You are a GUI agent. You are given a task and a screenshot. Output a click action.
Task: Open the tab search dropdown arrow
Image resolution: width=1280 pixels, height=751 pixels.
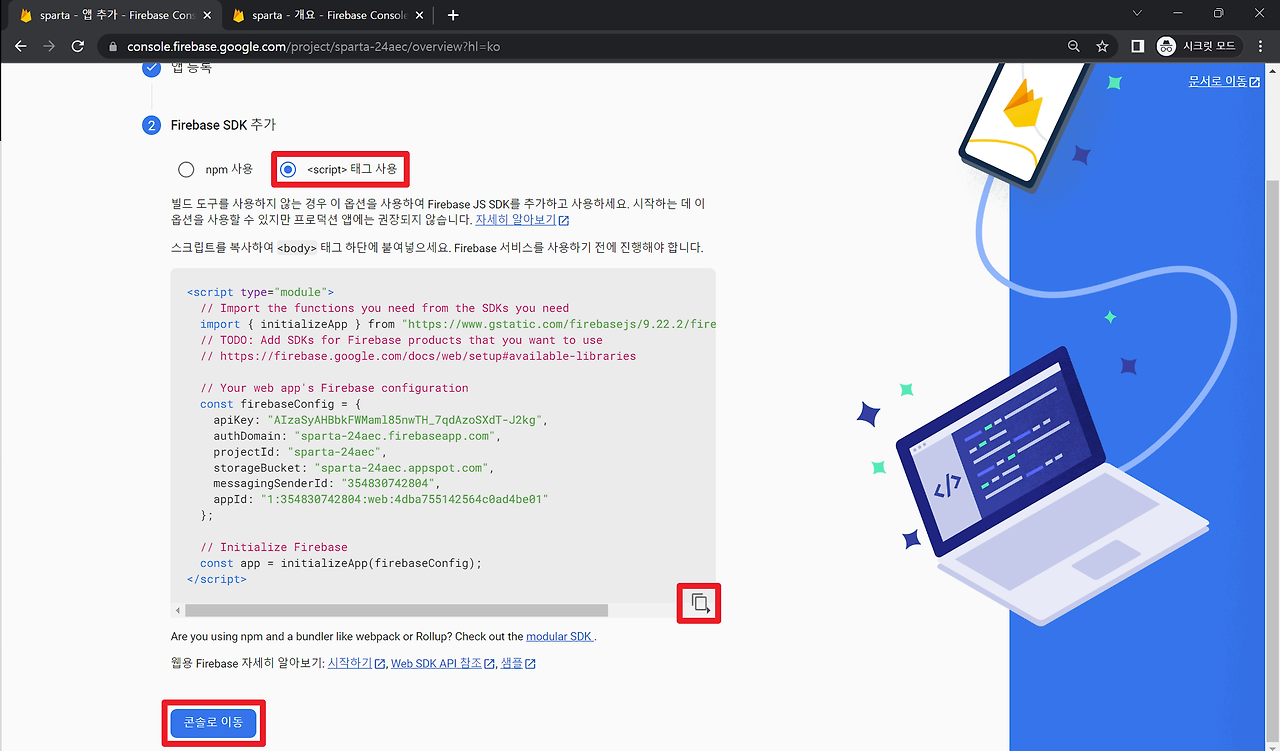tap(1137, 14)
